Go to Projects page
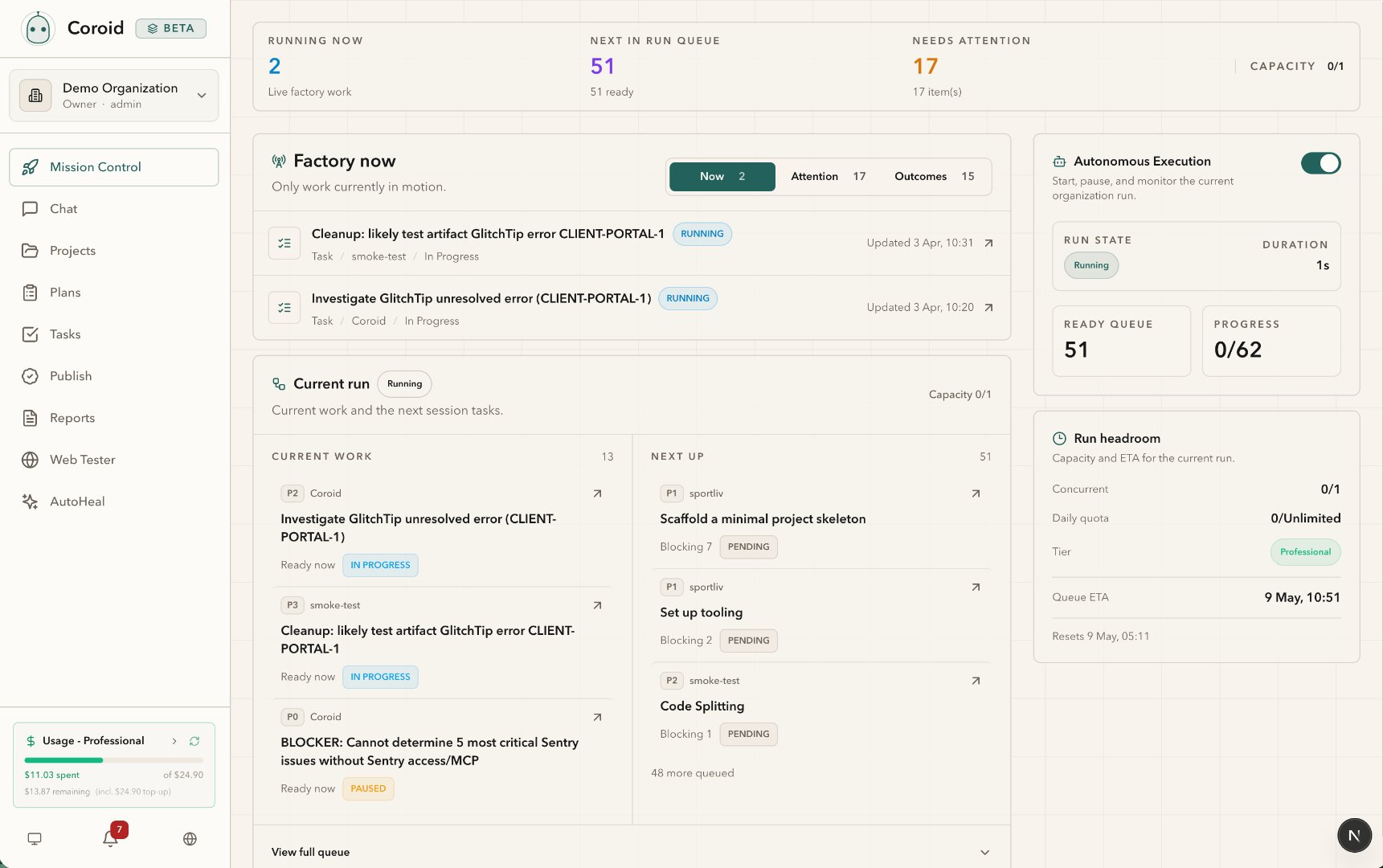 pos(114,251)
